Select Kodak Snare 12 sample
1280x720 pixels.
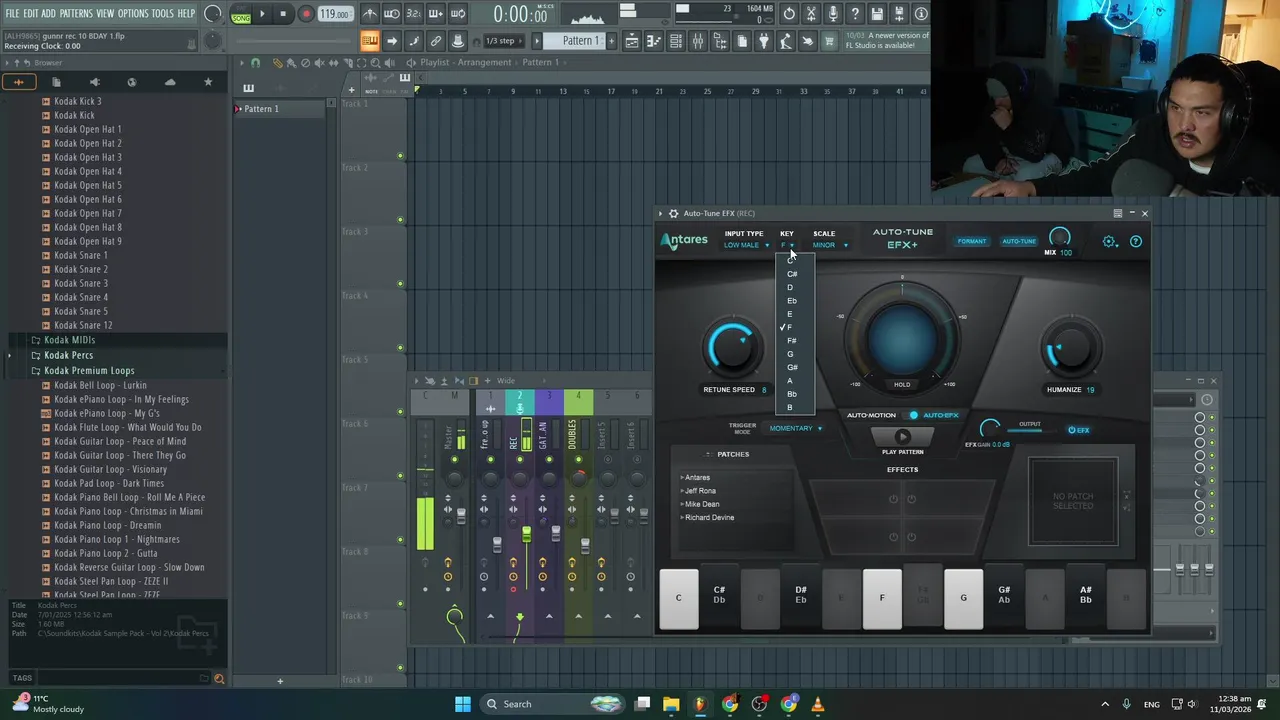83,325
